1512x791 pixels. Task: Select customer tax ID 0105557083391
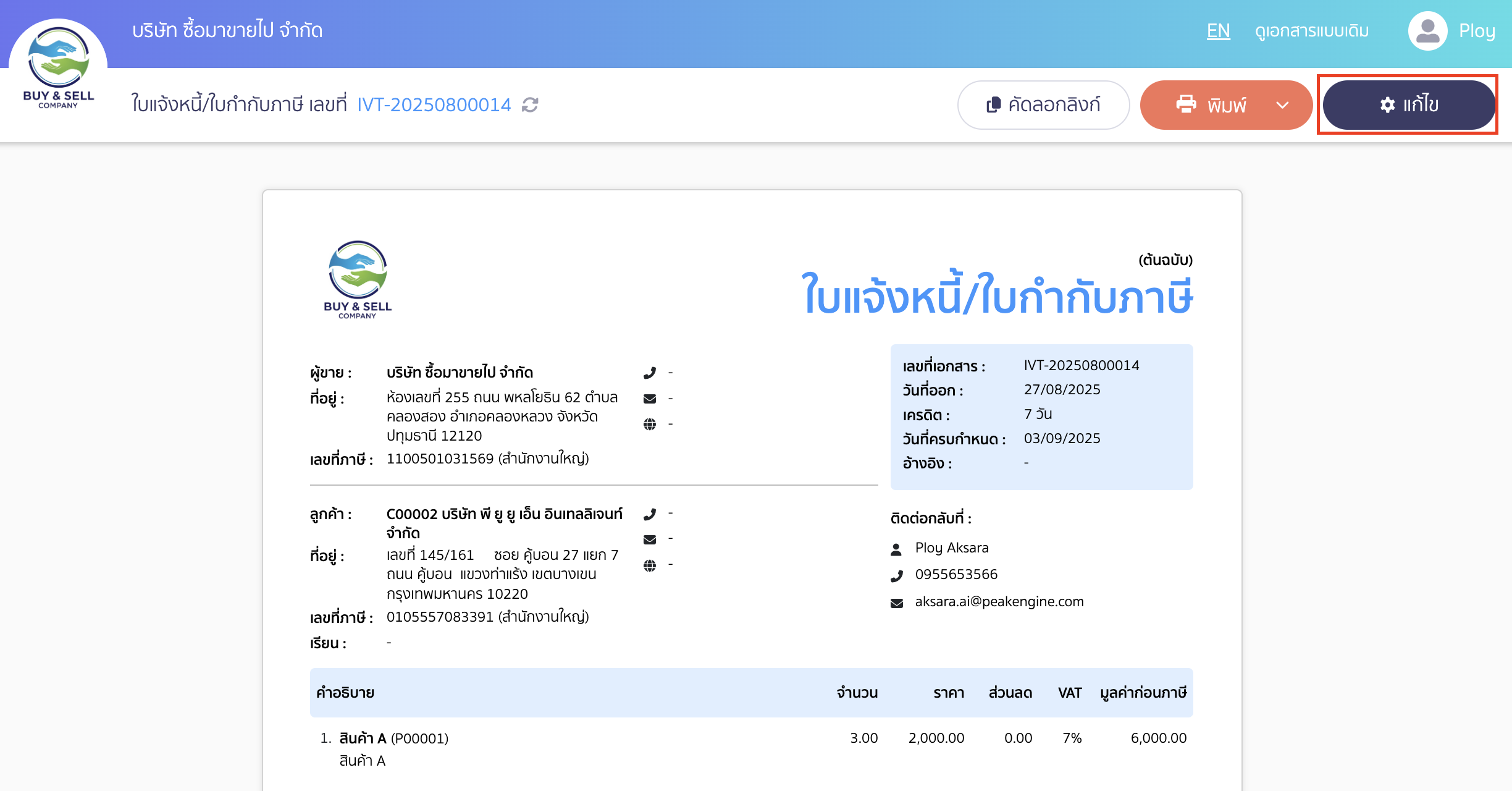440,617
